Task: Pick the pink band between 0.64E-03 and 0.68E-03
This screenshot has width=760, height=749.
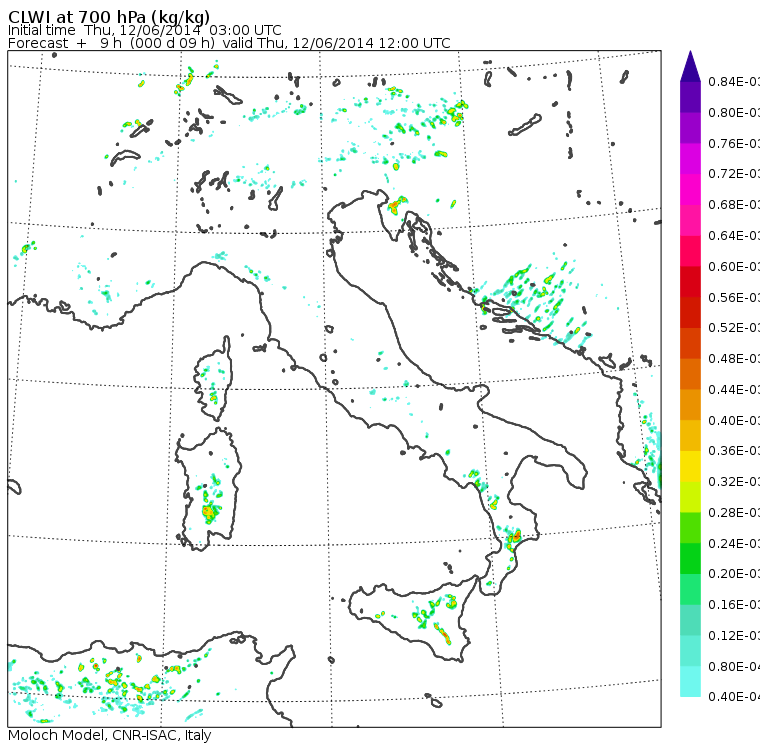Action: click(690, 220)
